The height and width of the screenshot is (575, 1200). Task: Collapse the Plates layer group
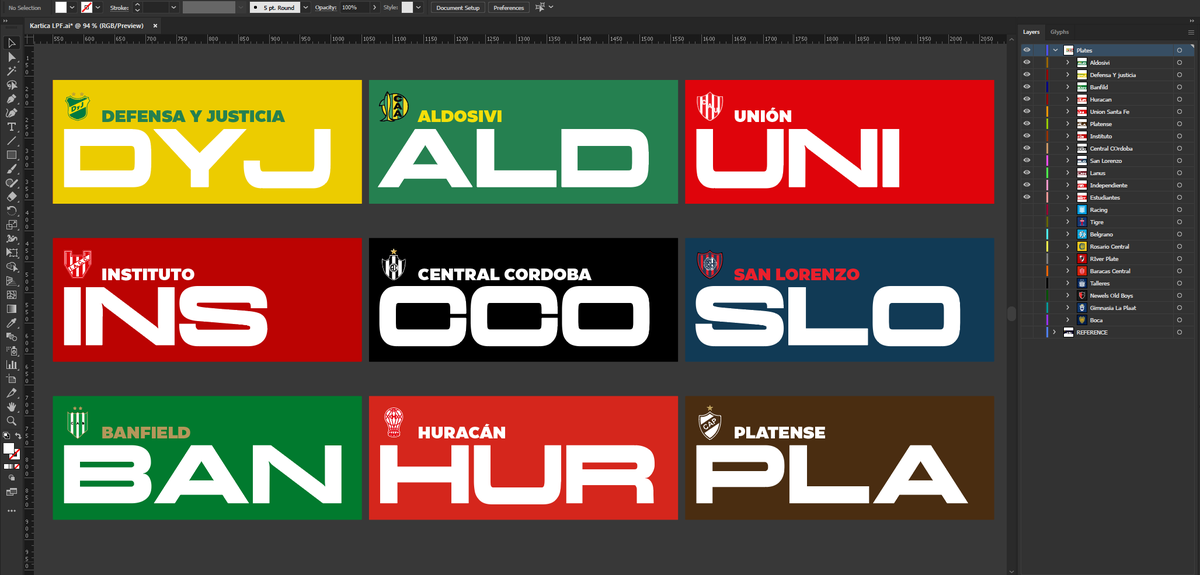coord(1055,50)
